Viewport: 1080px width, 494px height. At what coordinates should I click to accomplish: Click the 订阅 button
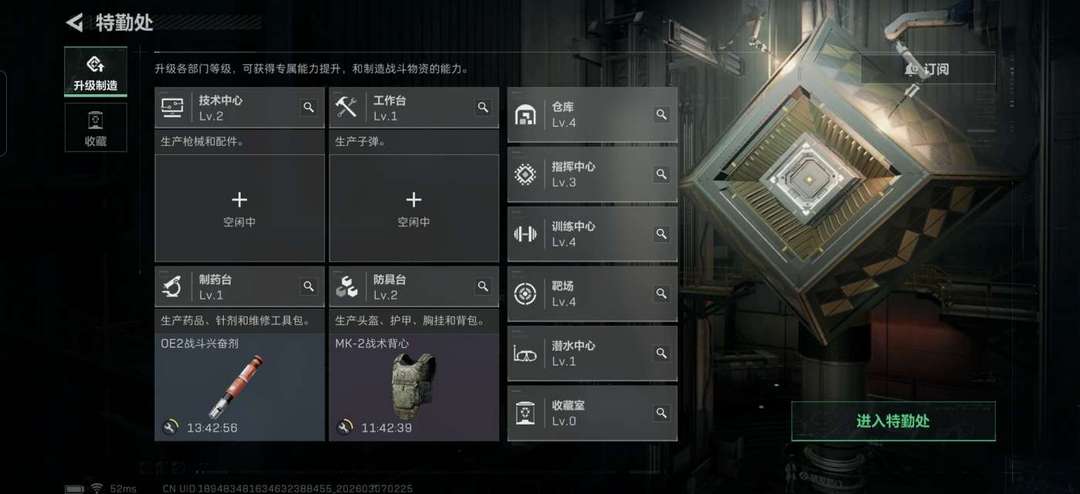928,70
